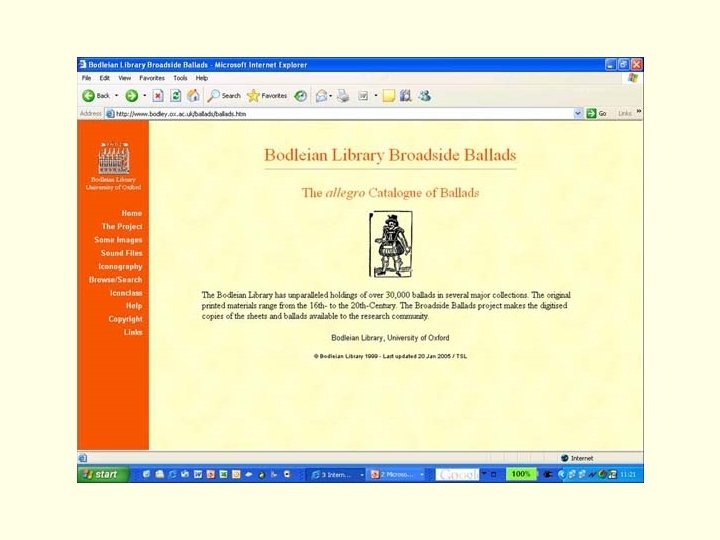This screenshot has width=720, height=540.
Task: Expand the Back button history arrow
Action: (117, 96)
